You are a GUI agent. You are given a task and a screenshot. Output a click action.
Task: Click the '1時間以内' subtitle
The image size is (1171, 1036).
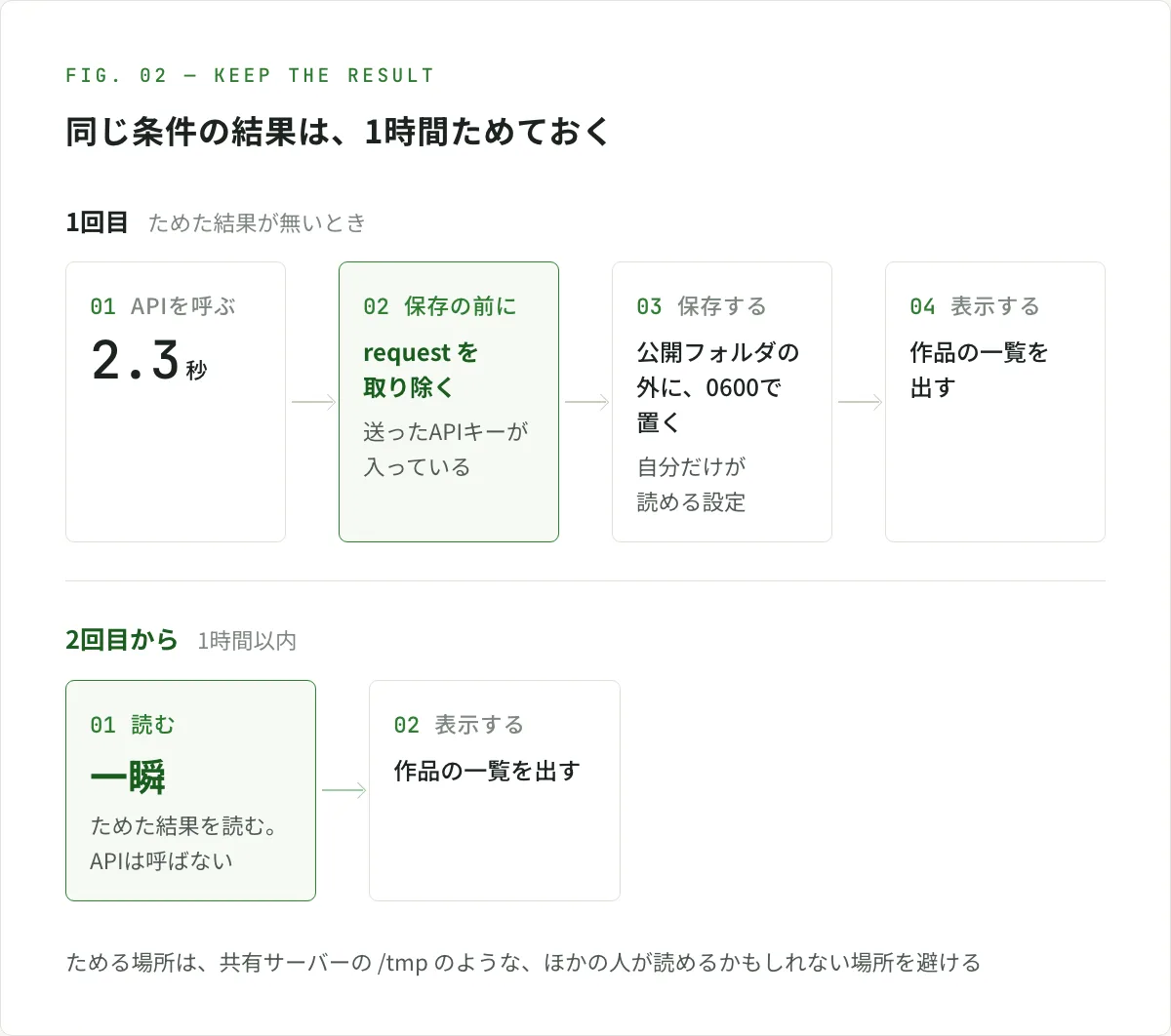247,641
